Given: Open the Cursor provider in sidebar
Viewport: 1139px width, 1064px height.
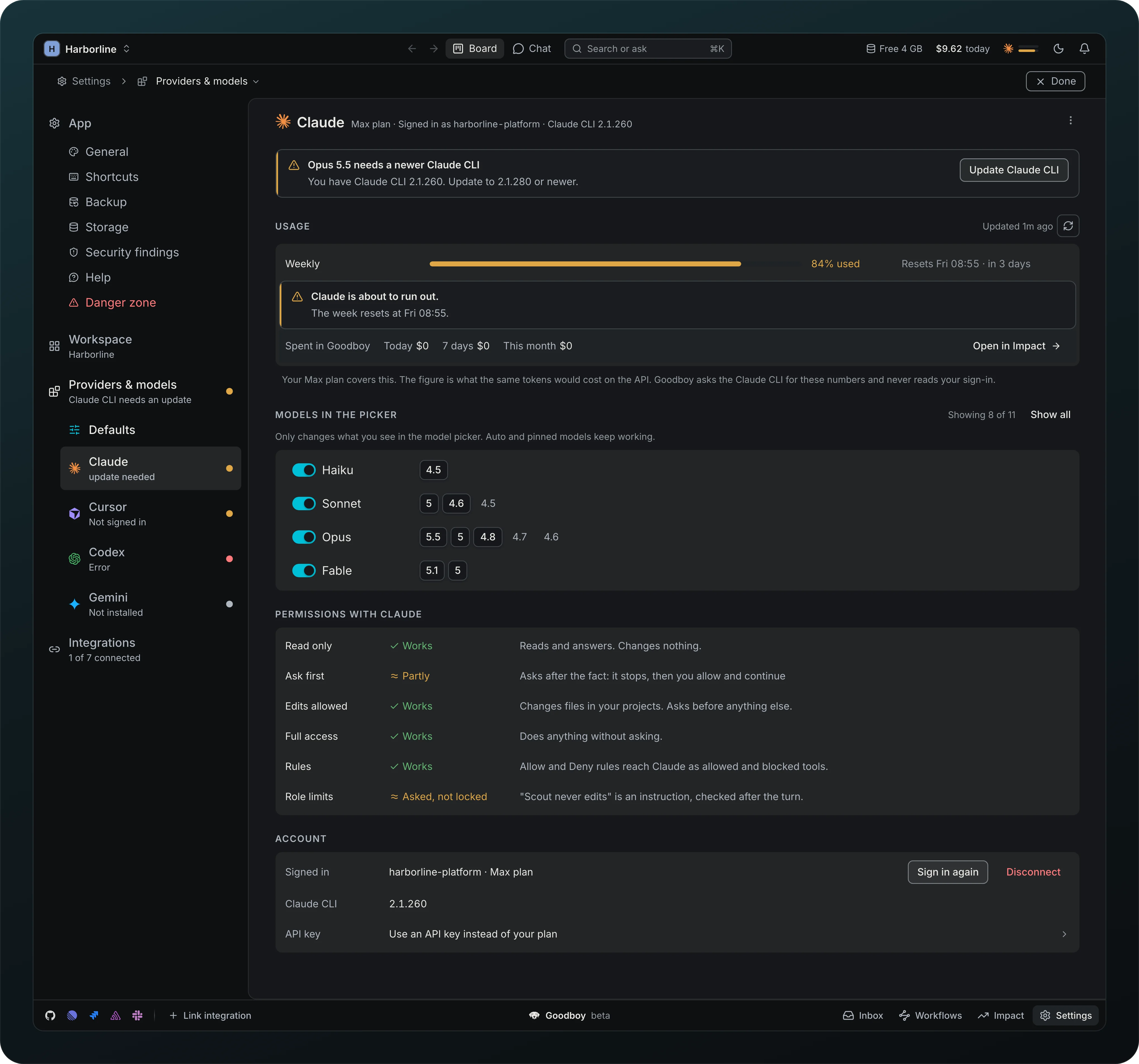Looking at the screenshot, I should 151,514.
